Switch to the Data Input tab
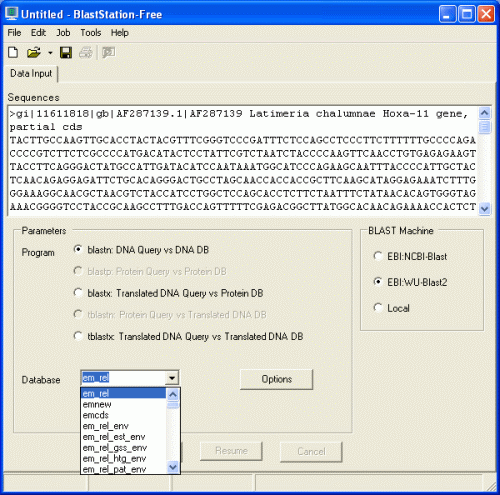Viewport: 500px width, 495px height. (x=31, y=73)
